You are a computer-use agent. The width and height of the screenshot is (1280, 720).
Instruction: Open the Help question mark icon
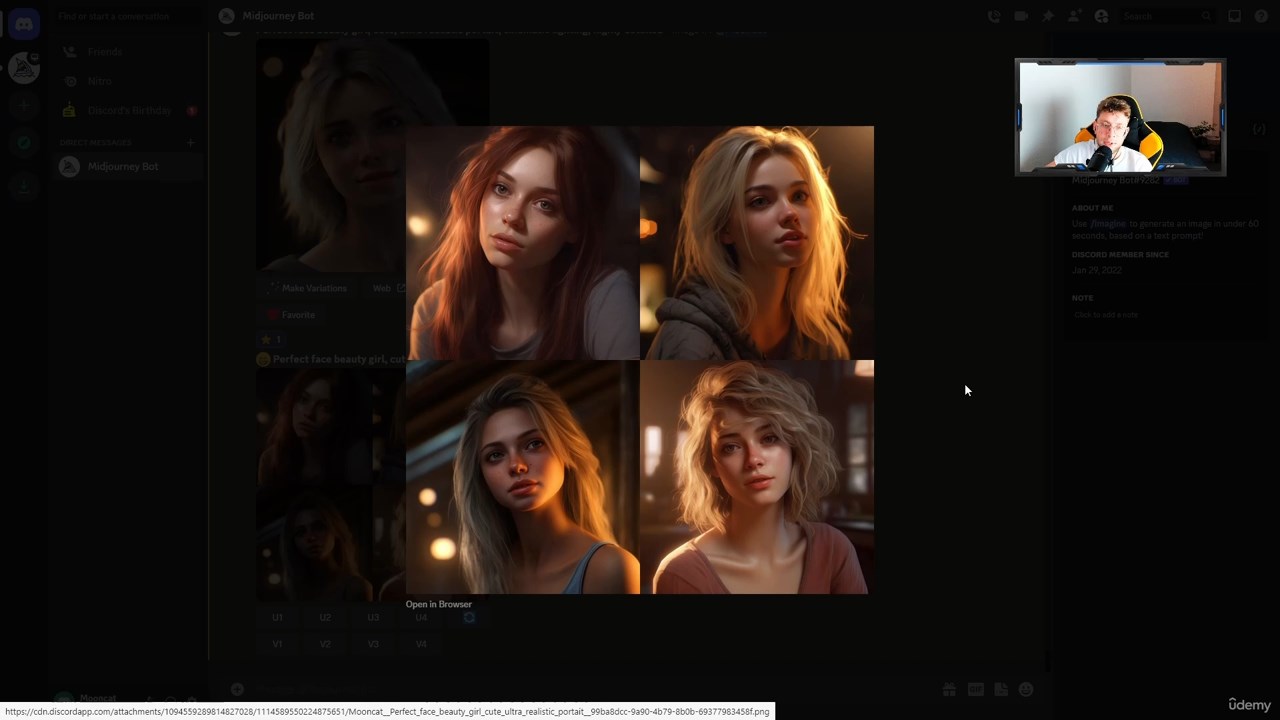point(1262,16)
